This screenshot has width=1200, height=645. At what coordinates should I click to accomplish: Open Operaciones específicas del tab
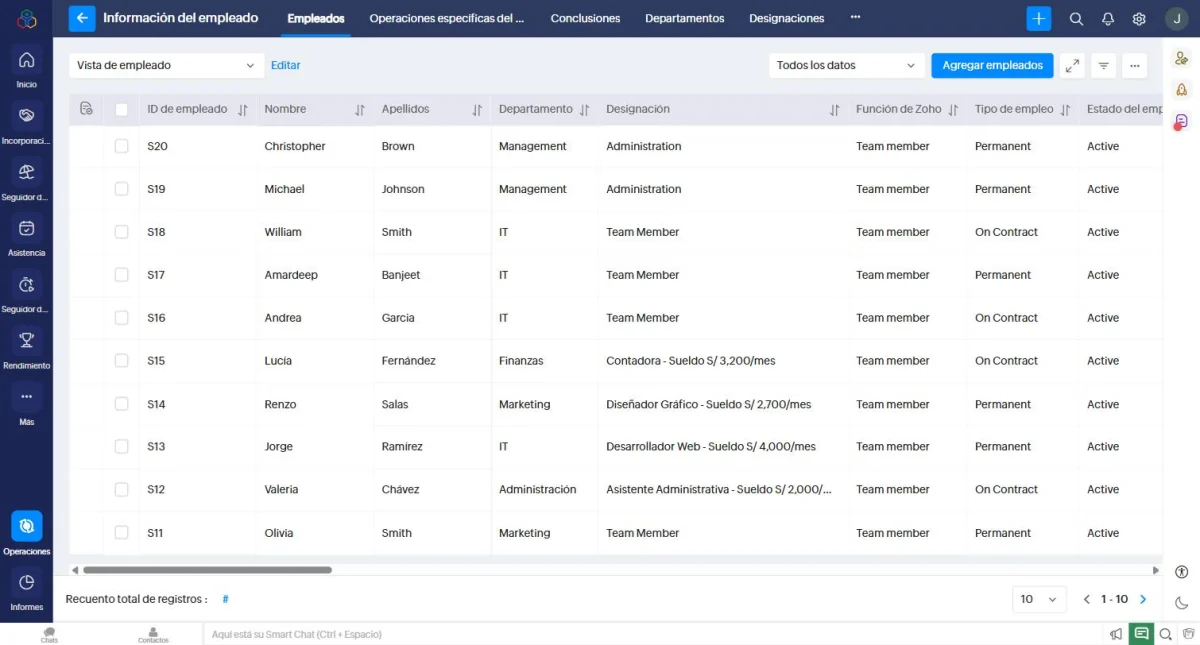click(447, 18)
